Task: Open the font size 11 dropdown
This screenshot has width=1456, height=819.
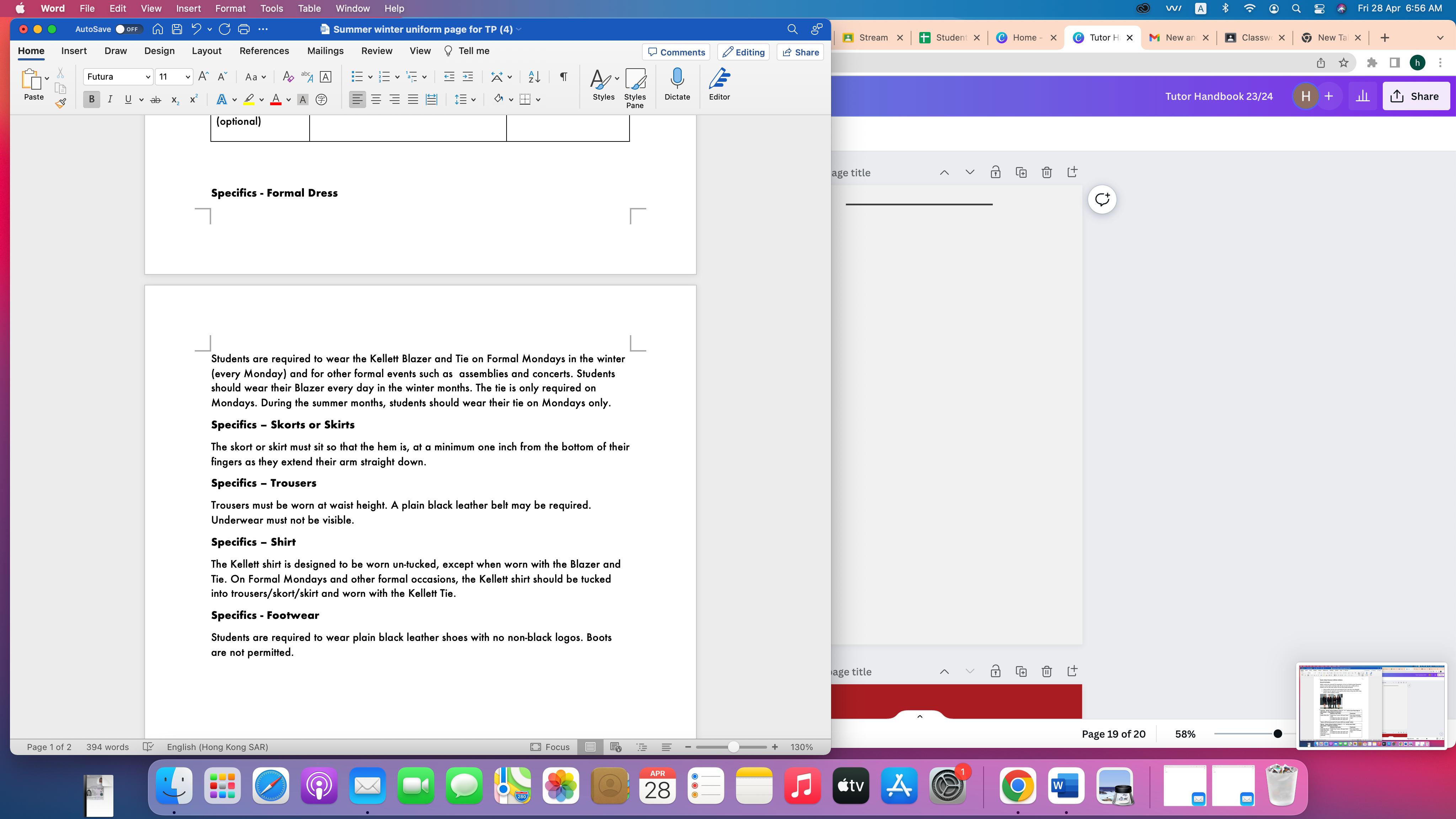Action: tap(188, 77)
